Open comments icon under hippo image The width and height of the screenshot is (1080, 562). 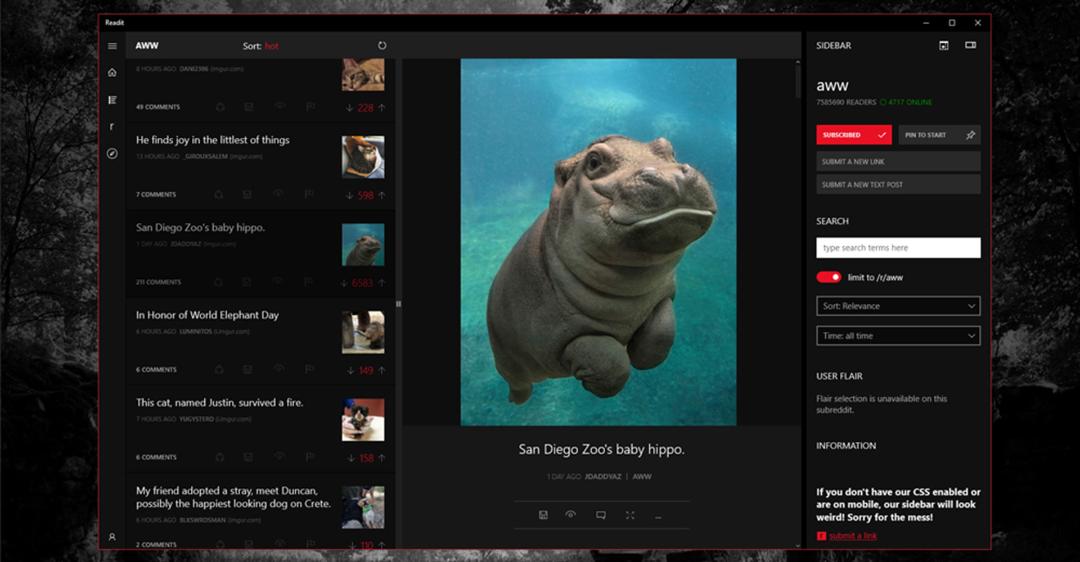601,515
